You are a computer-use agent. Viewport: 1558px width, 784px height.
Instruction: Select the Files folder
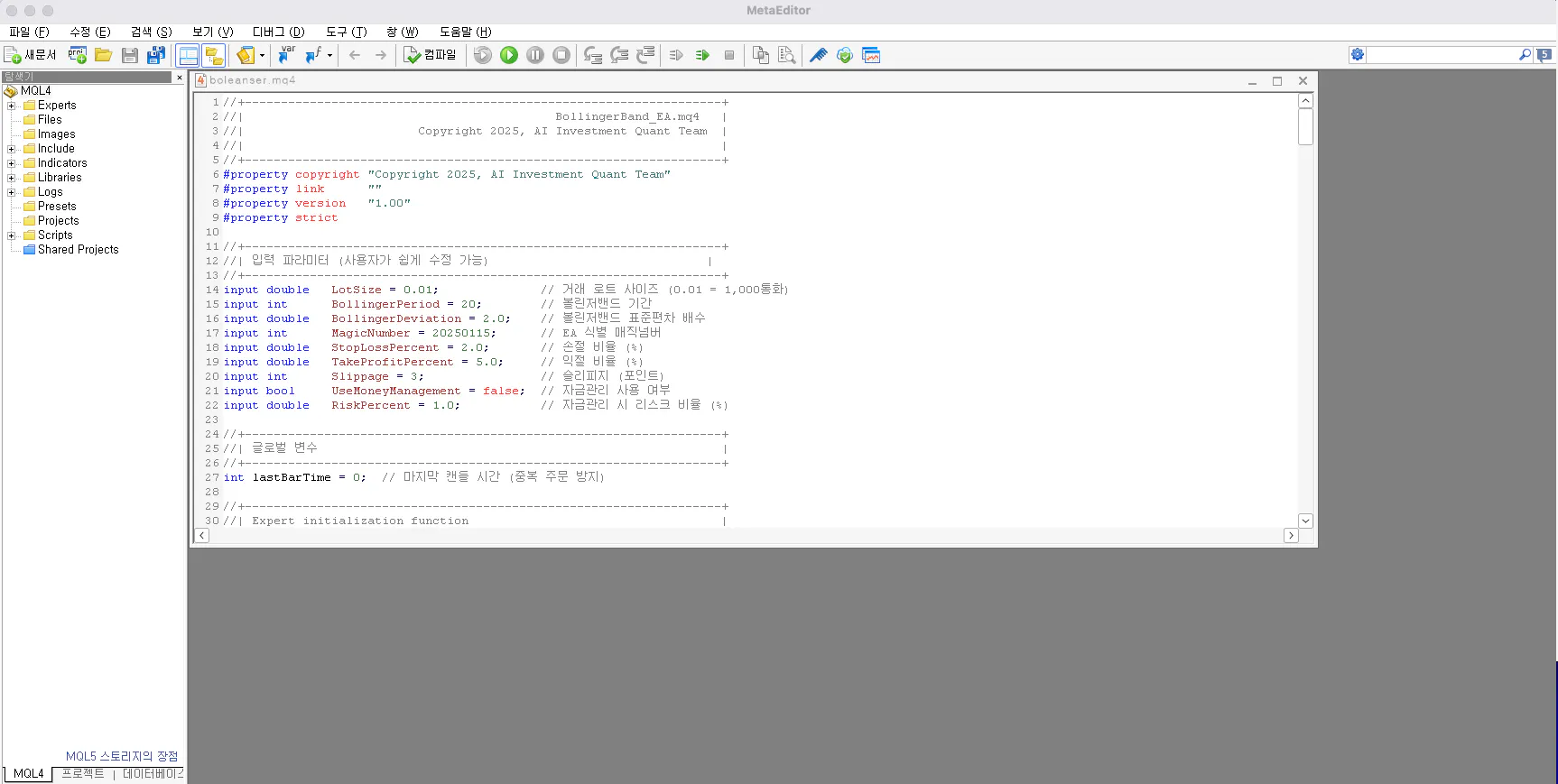(x=50, y=120)
